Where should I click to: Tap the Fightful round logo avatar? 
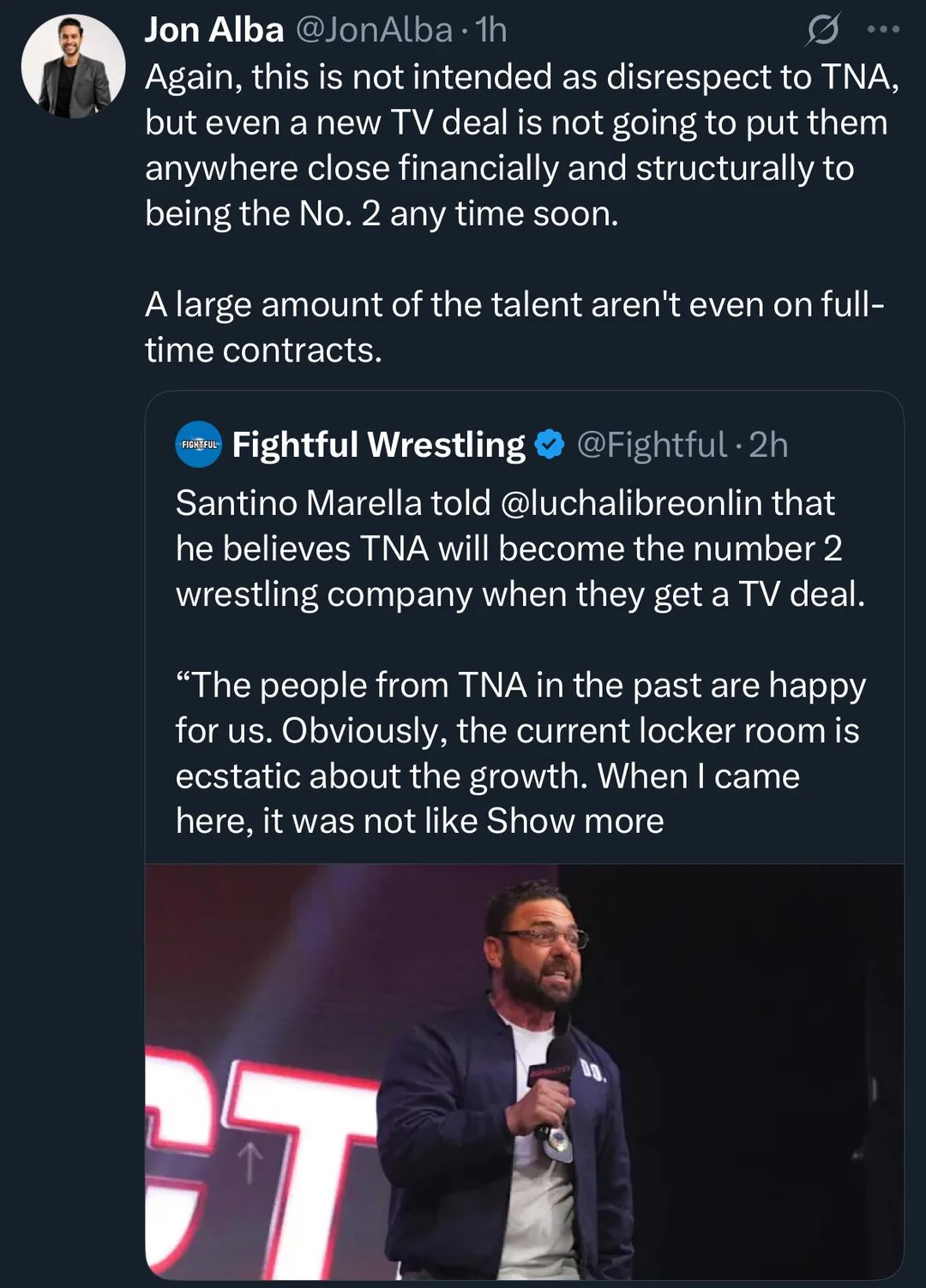pyautogui.click(x=199, y=444)
